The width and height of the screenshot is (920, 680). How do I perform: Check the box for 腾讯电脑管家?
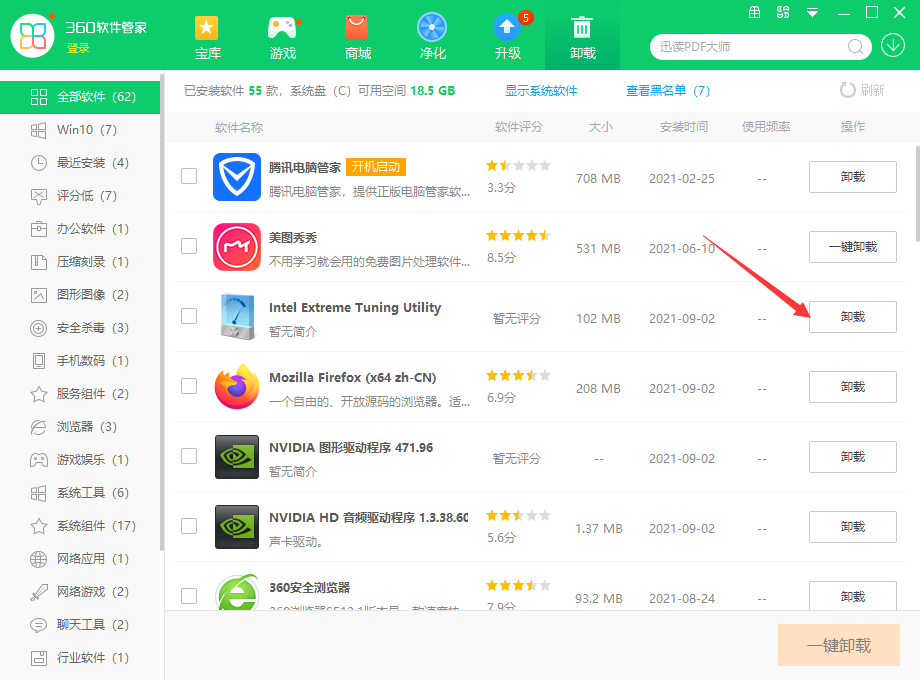tap(189, 177)
